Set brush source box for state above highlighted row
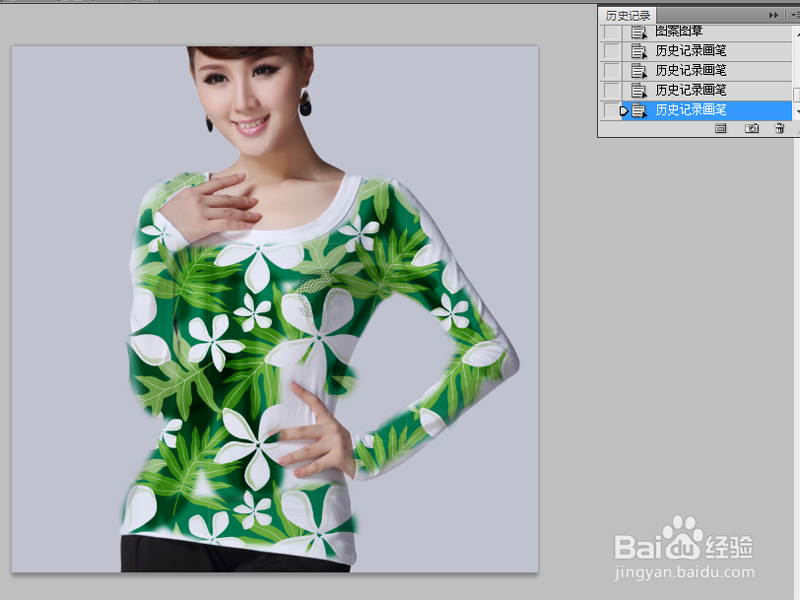Screen dimensions: 800x600 611,91
